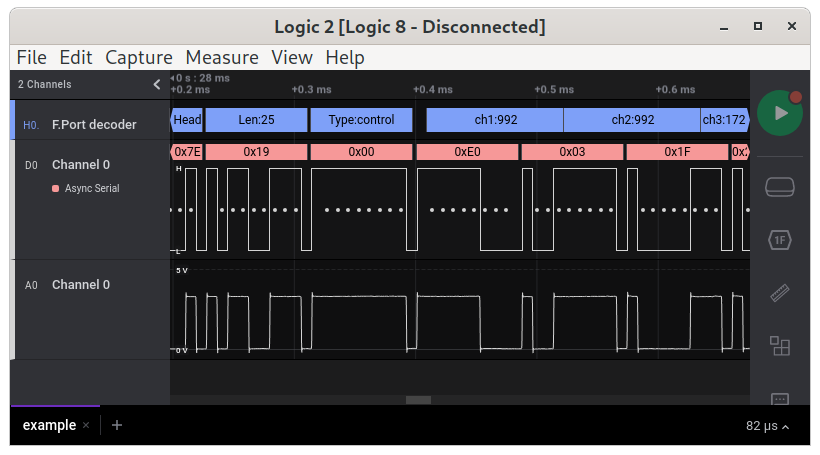This screenshot has height=455, width=820.
Task: Click the 0 s : 28 ms timestamp
Action: [x=202, y=78]
